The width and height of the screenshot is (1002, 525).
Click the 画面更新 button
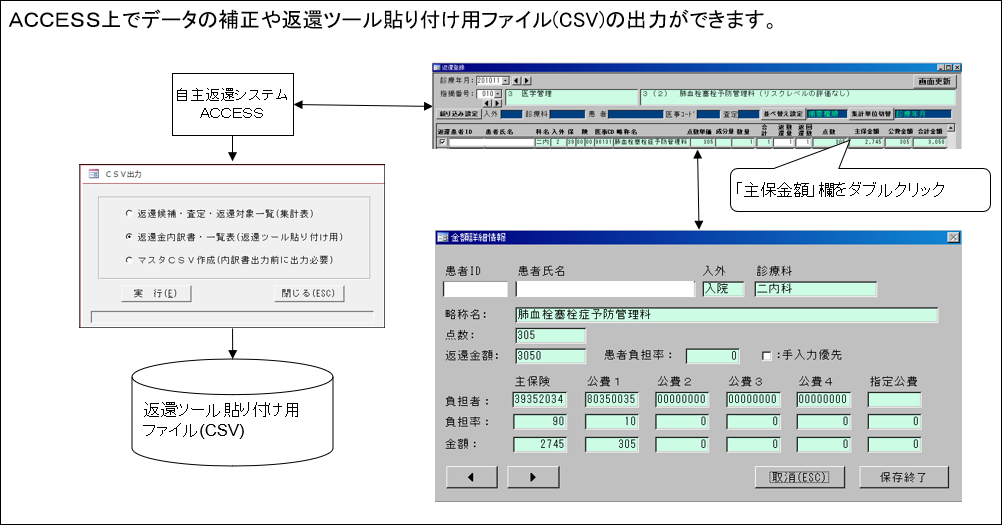click(x=934, y=81)
